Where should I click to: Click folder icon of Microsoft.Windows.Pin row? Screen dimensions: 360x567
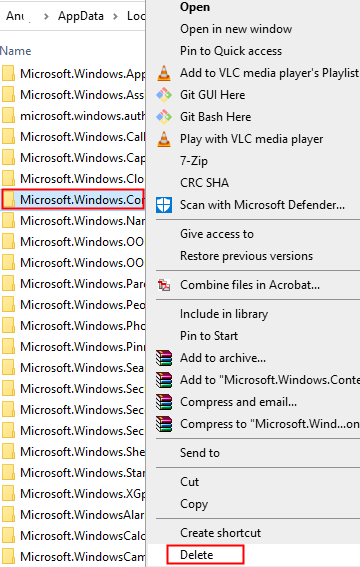point(8,346)
